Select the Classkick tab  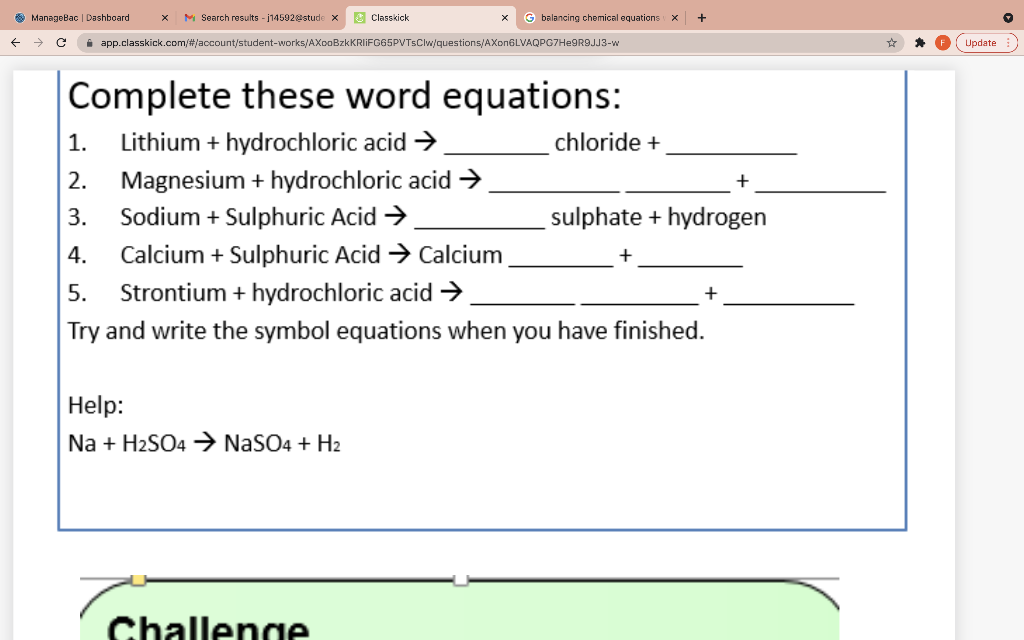431,18
